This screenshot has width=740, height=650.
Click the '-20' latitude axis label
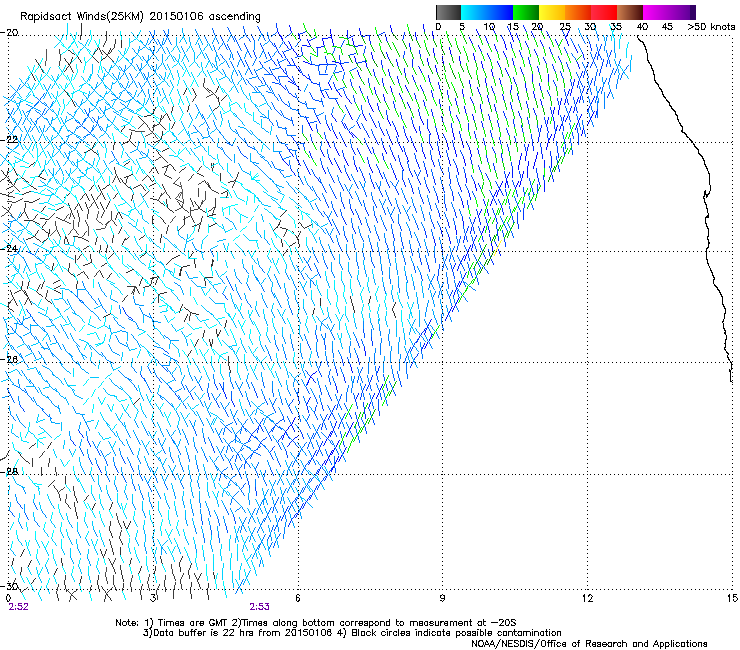(9, 33)
